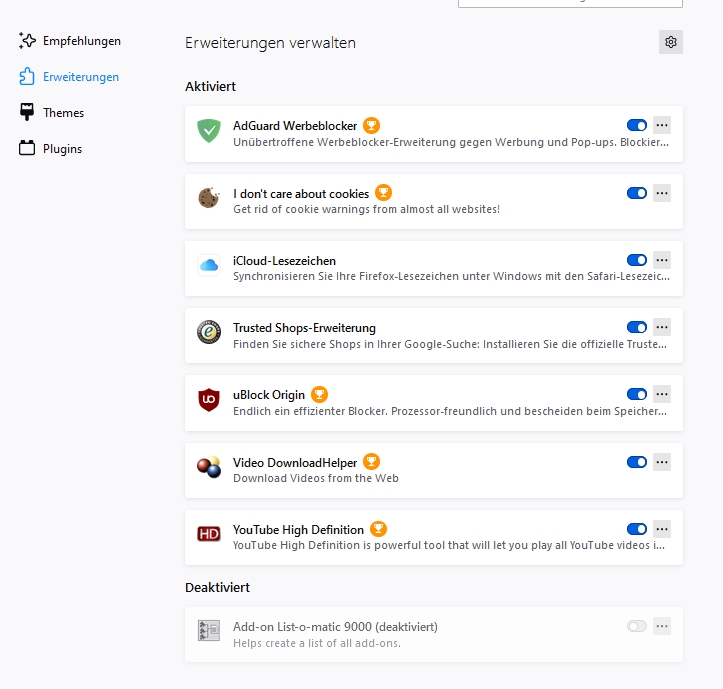Open the three-dot menu for Video DownloadHelper
Viewport: 723px width, 689px height.
pyautogui.click(x=662, y=462)
